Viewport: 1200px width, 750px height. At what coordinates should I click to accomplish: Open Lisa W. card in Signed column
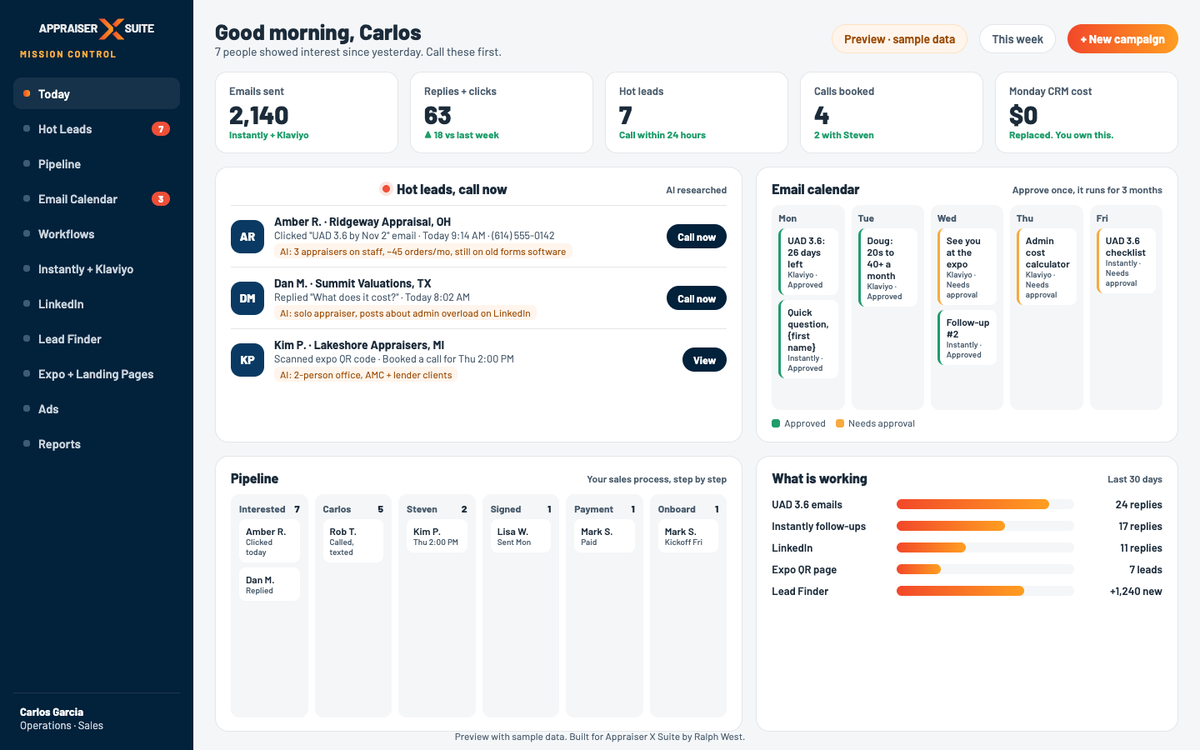(521, 536)
